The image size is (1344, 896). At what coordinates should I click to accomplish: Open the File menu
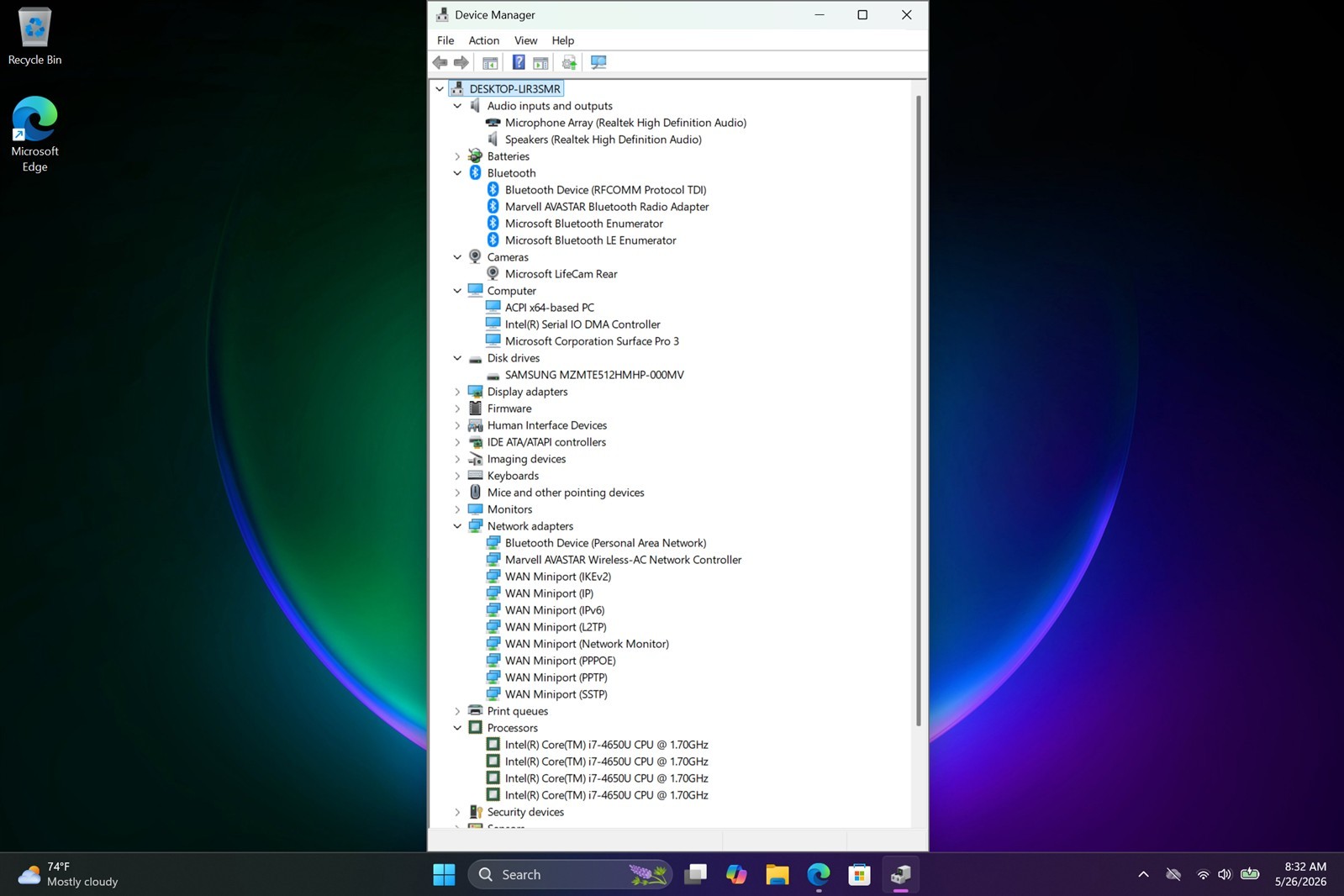pos(445,40)
